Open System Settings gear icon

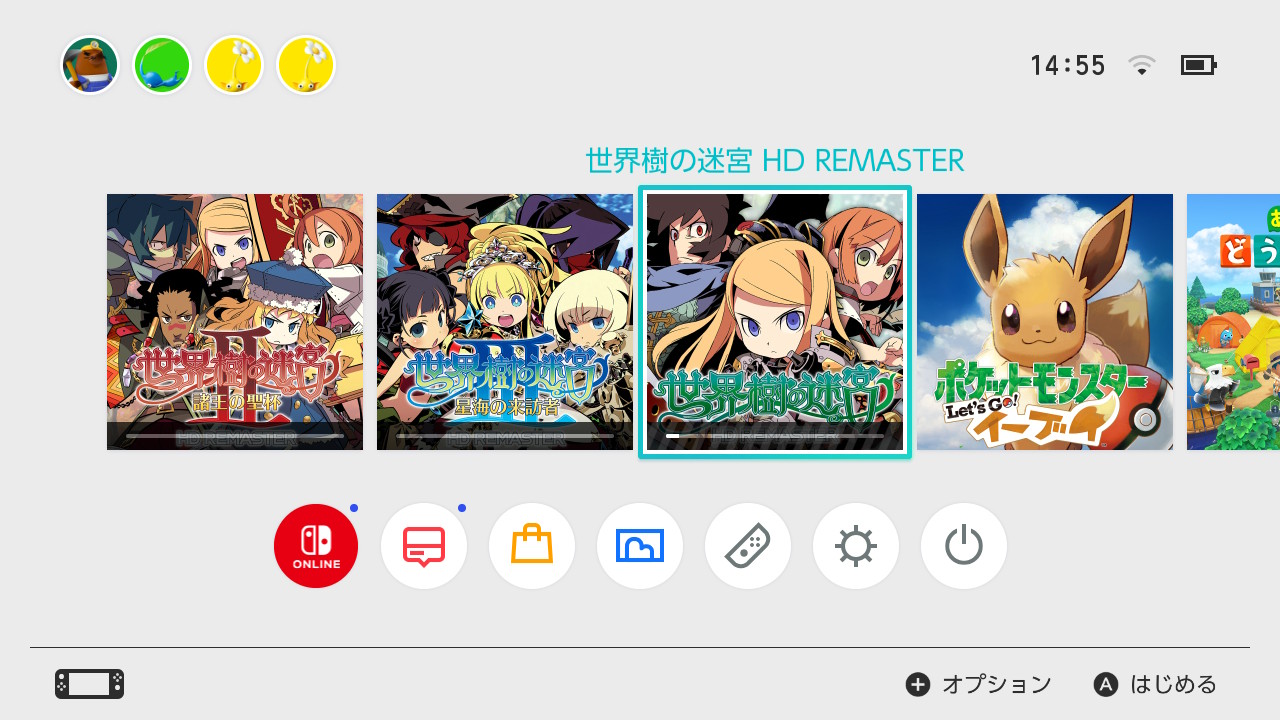[x=856, y=546]
